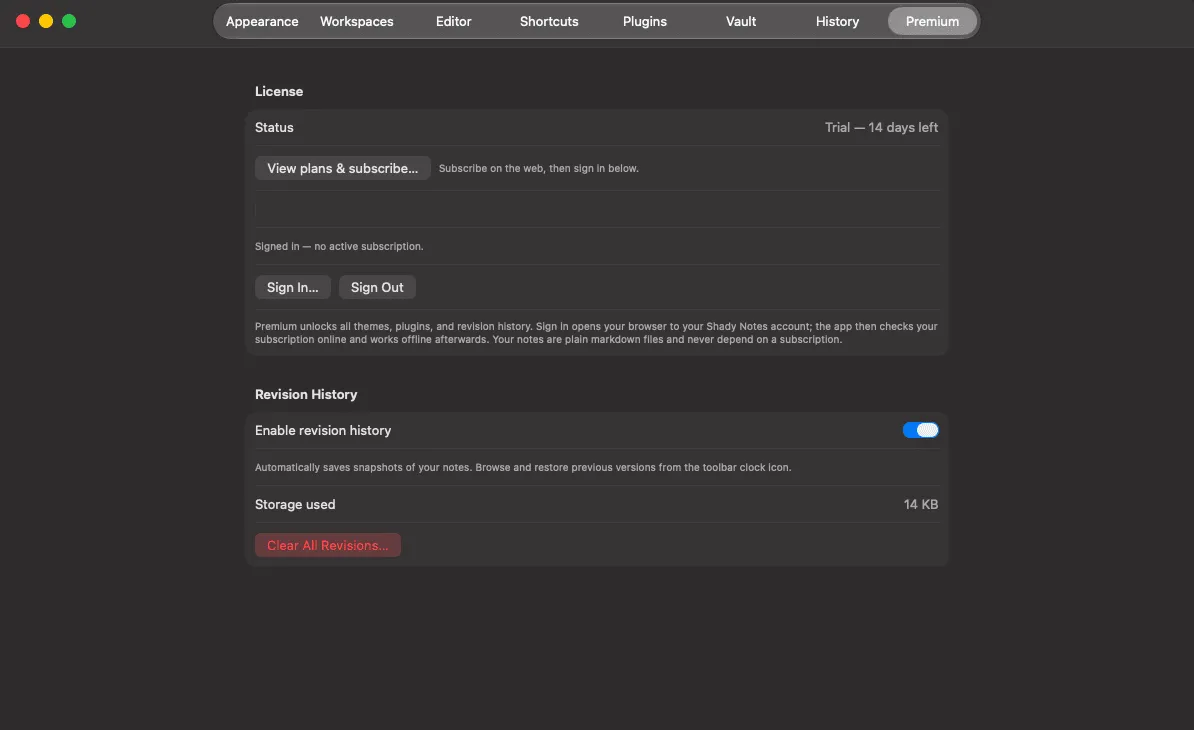Image resolution: width=1194 pixels, height=730 pixels.
Task: Click the red Clear All Revisions button
Action: click(x=327, y=545)
